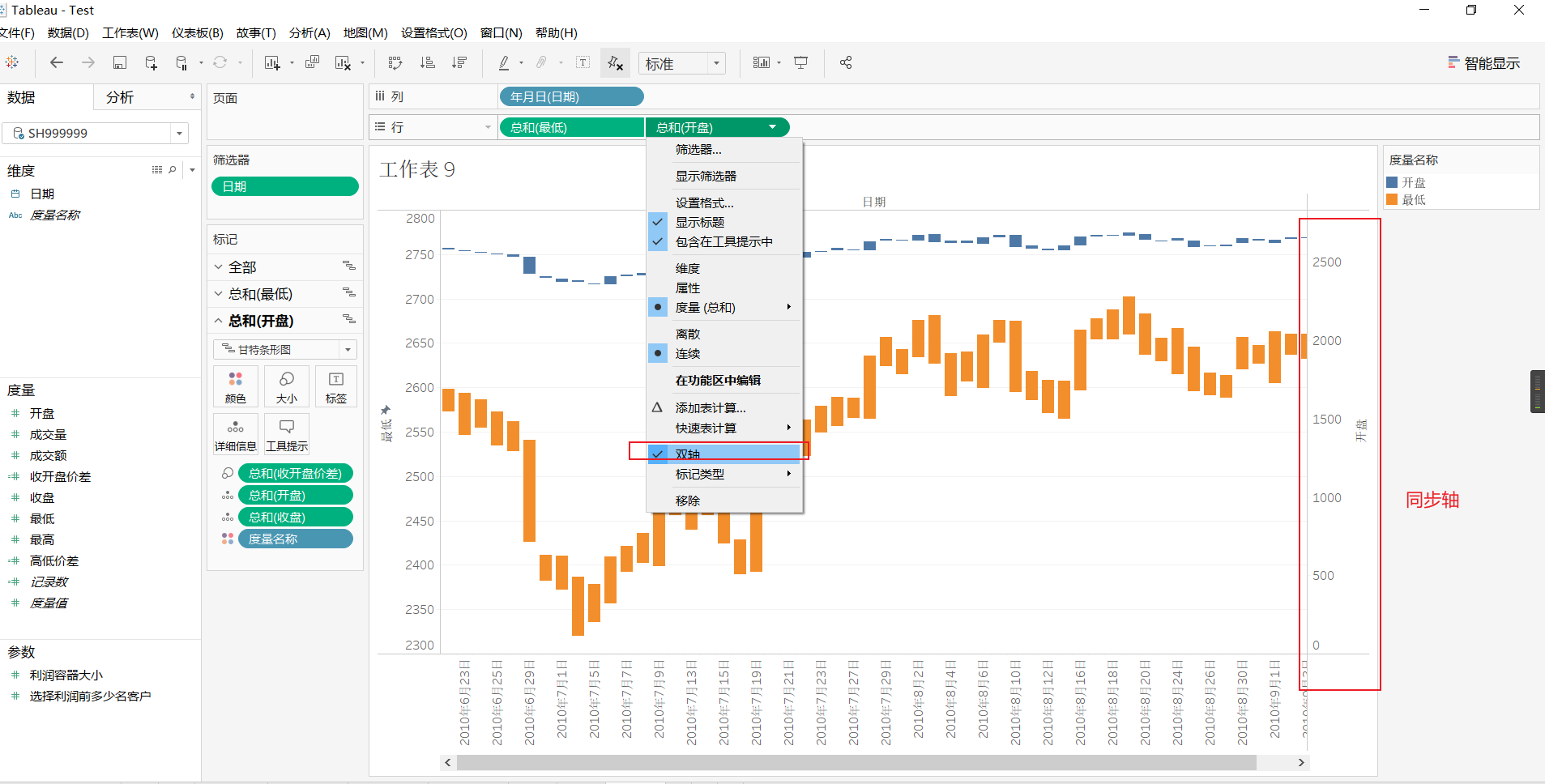Click the Sort ascending icon
The image size is (1545, 784).
(x=427, y=62)
